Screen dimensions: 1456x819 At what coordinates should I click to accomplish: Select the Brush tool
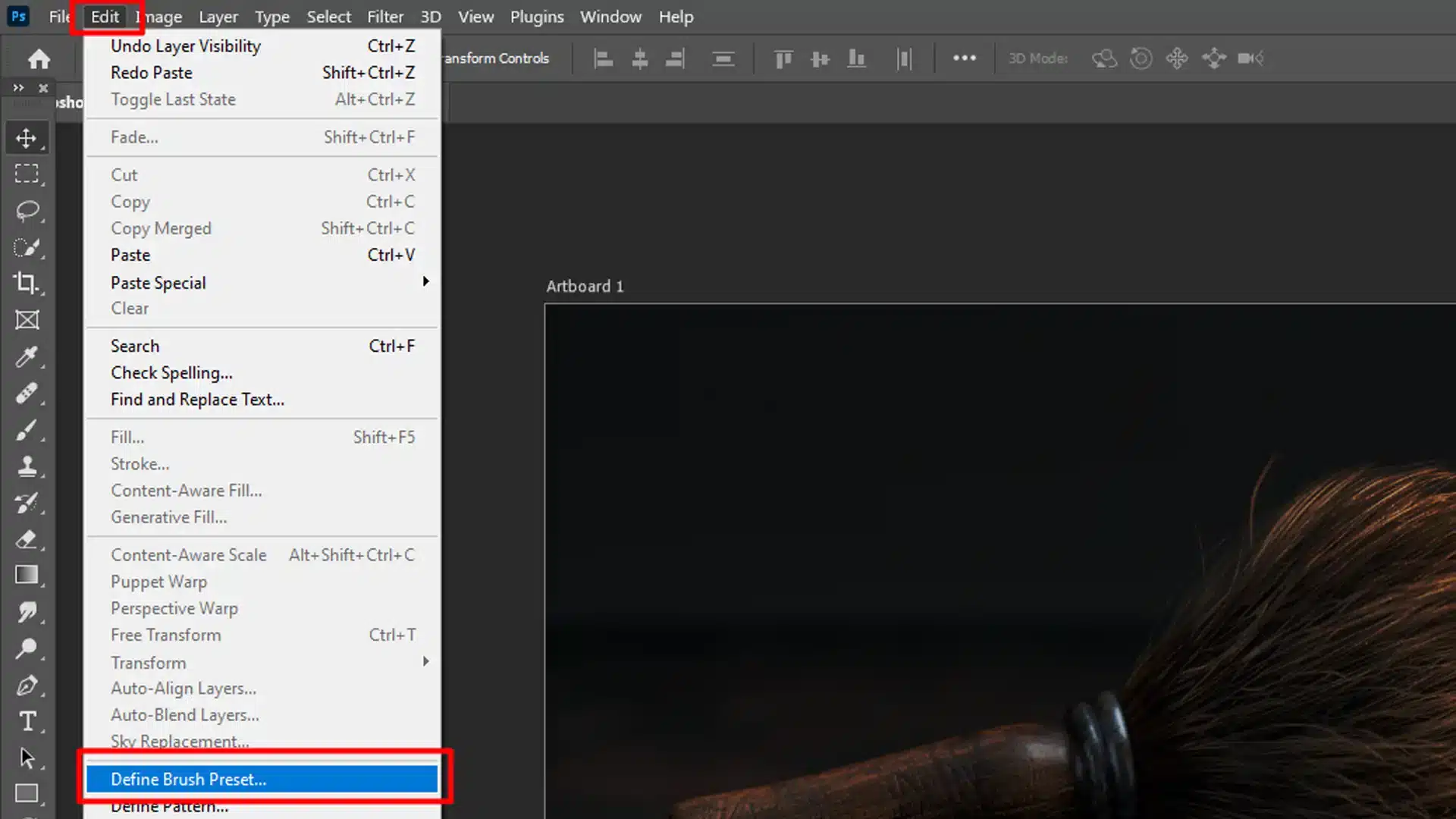coord(27,430)
